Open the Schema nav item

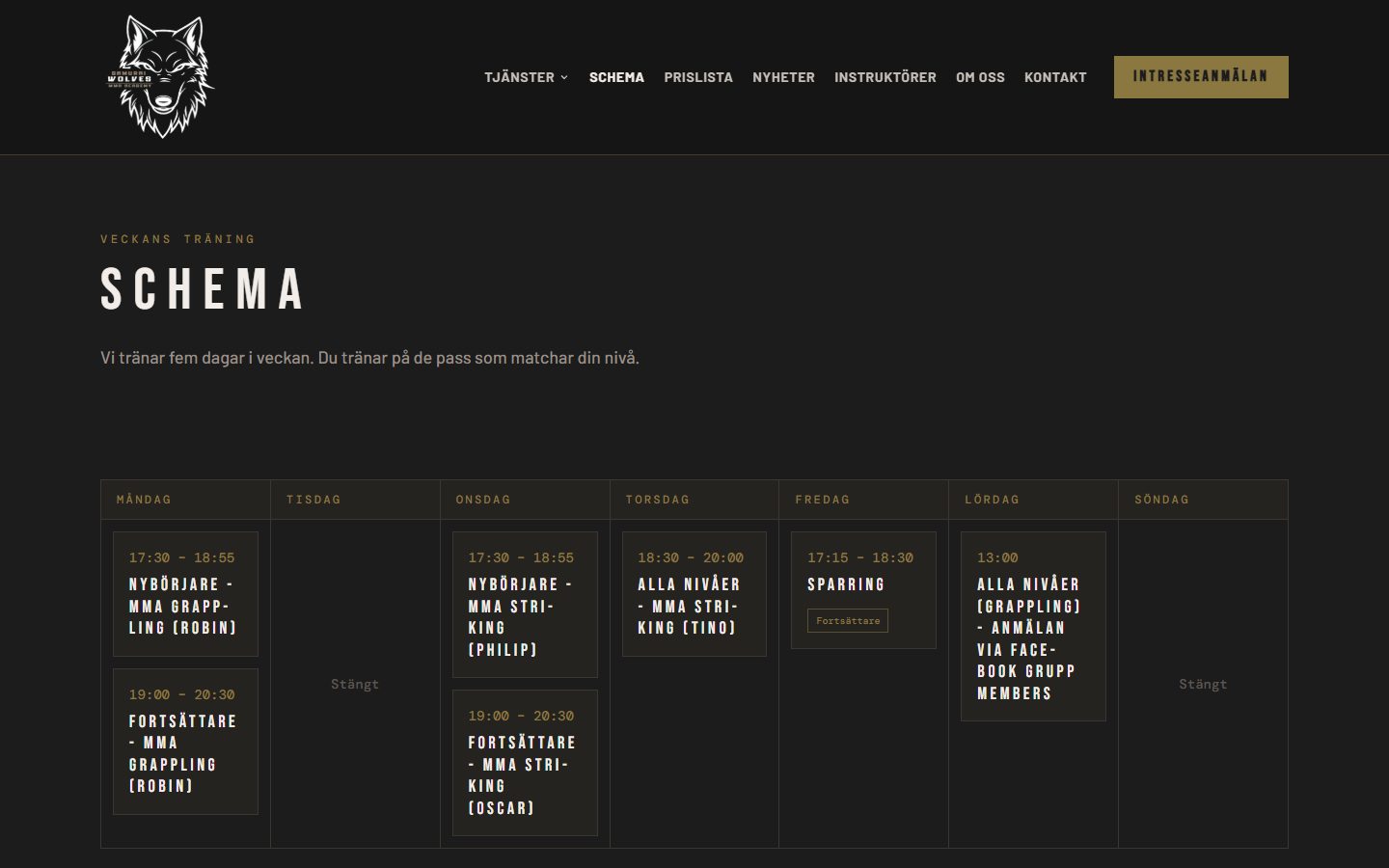tap(616, 77)
